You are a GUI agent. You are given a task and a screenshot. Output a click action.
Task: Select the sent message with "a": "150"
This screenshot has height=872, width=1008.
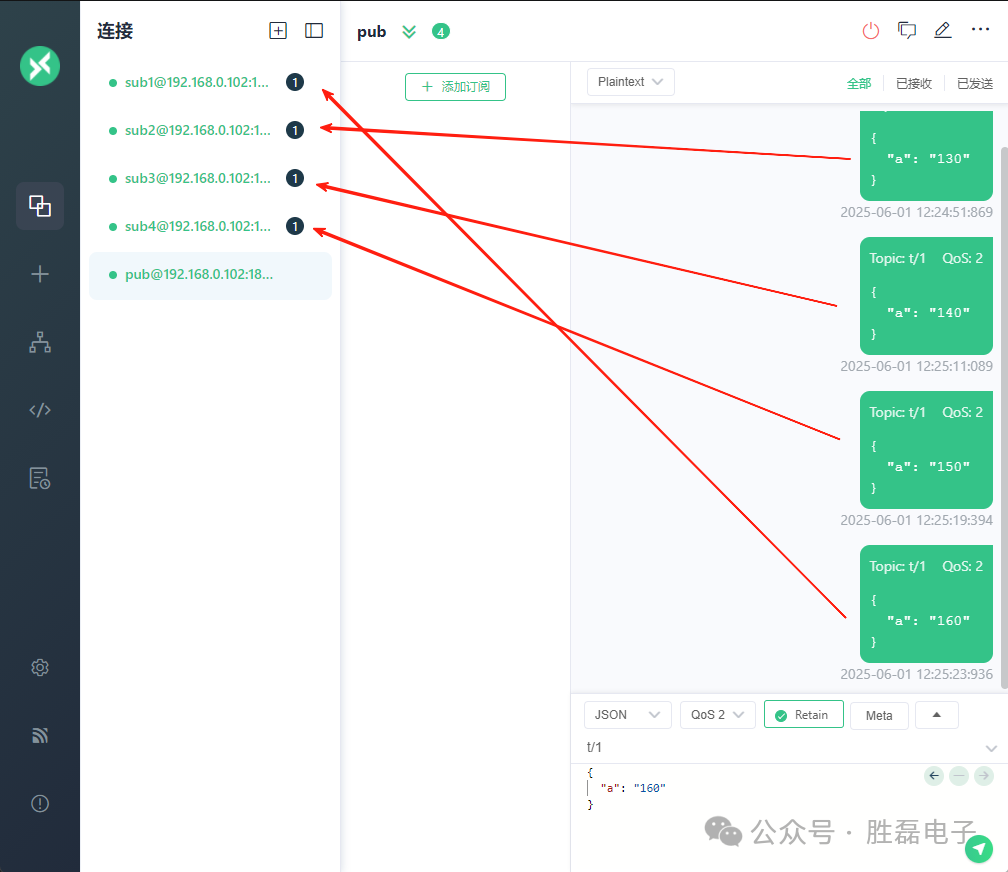pyautogui.click(x=926, y=450)
